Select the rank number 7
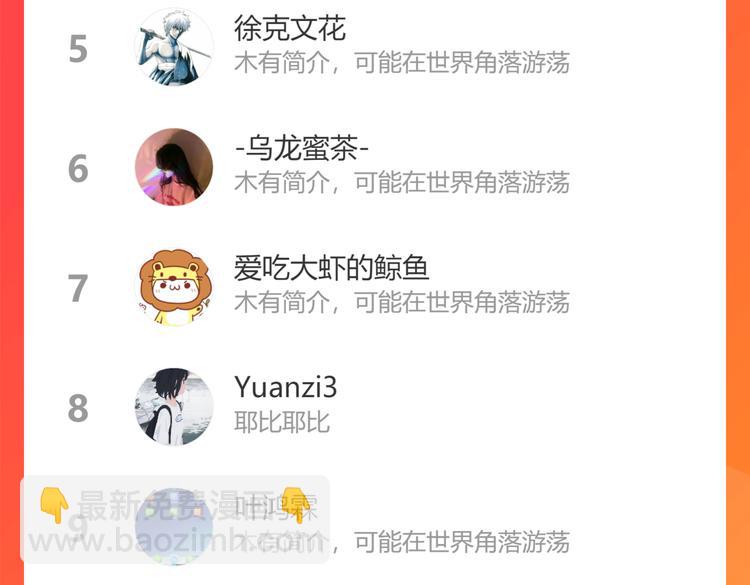 78,288
